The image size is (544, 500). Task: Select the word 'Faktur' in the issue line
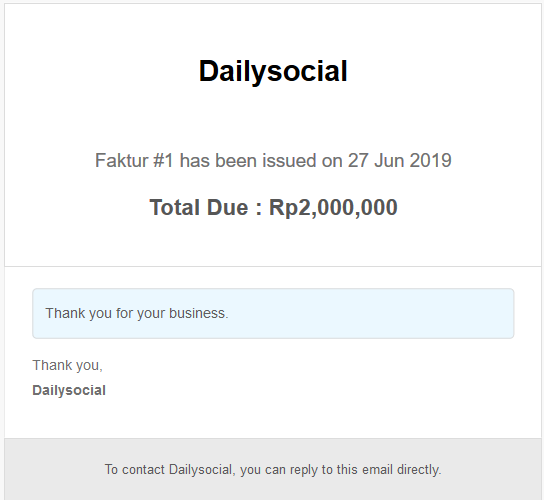tap(121, 161)
